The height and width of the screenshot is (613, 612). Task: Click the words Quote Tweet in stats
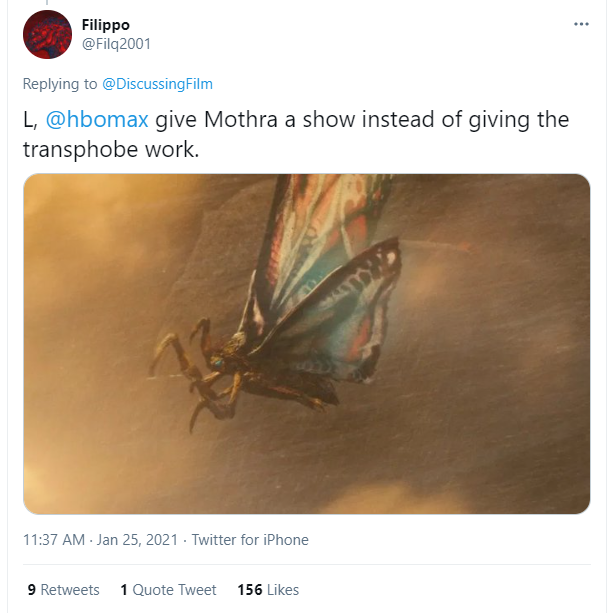(175, 590)
